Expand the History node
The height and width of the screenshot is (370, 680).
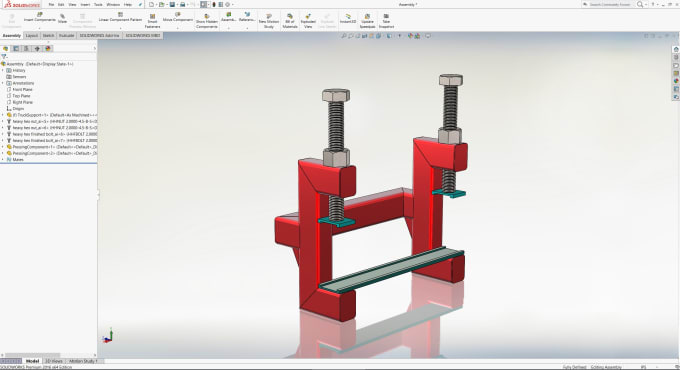pos(3,70)
